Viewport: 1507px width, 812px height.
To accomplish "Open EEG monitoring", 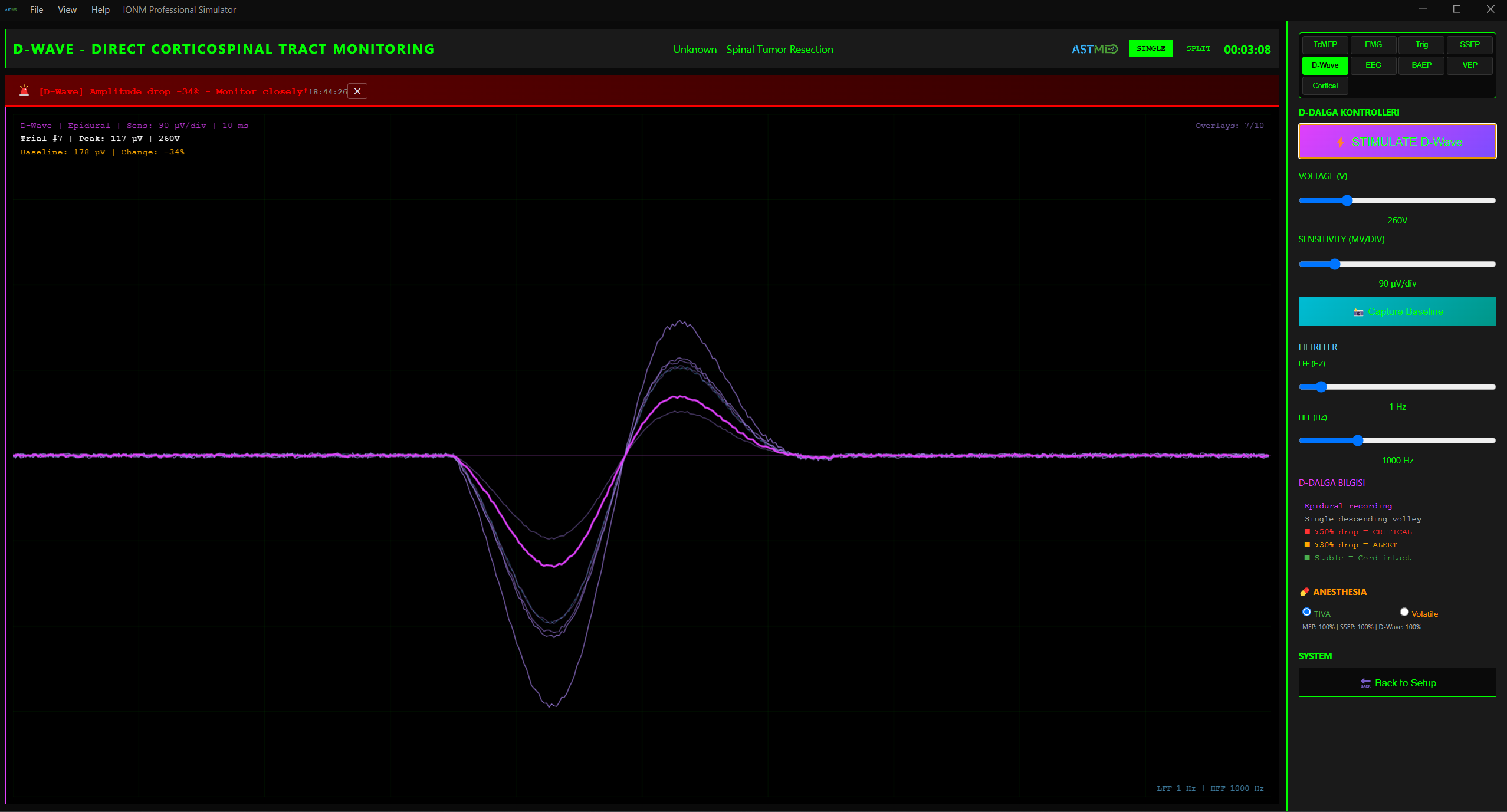I will [1373, 65].
